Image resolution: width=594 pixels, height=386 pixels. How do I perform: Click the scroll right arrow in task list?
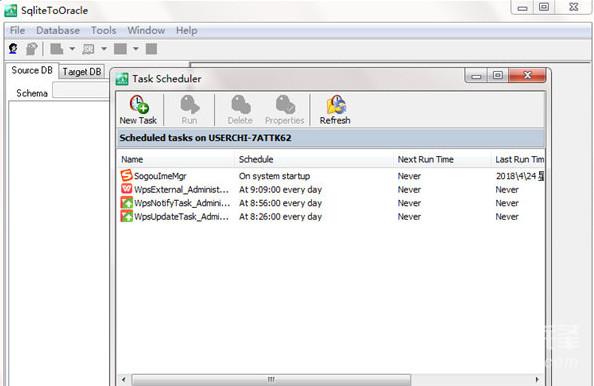coord(537,379)
